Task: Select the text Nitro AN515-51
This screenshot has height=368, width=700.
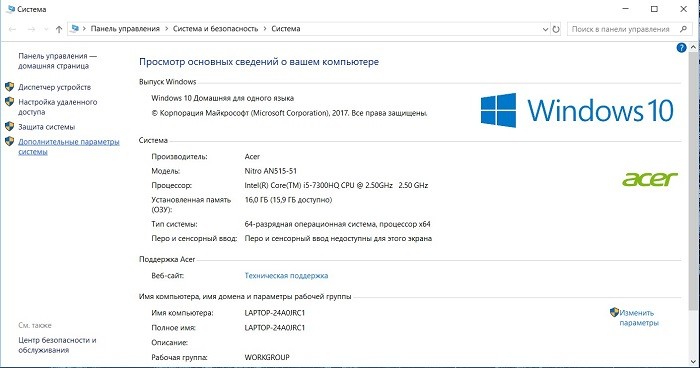Action: 271,171
